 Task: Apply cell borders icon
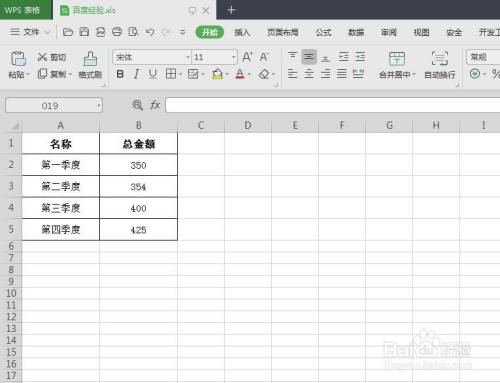(x=171, y=74)
